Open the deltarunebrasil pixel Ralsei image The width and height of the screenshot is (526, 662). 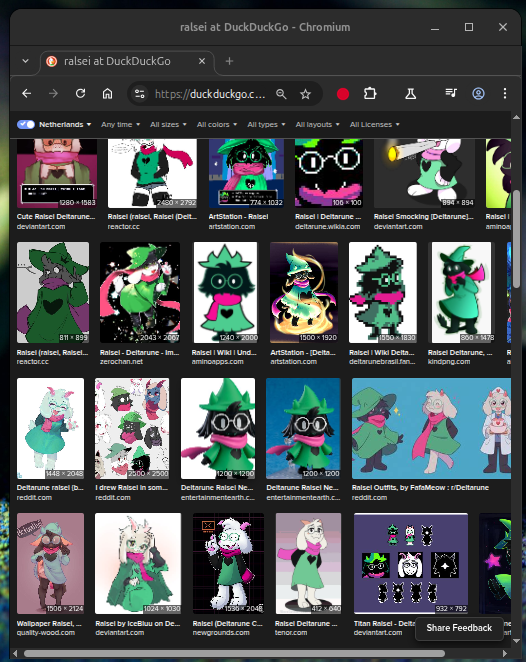click(382, 292)
